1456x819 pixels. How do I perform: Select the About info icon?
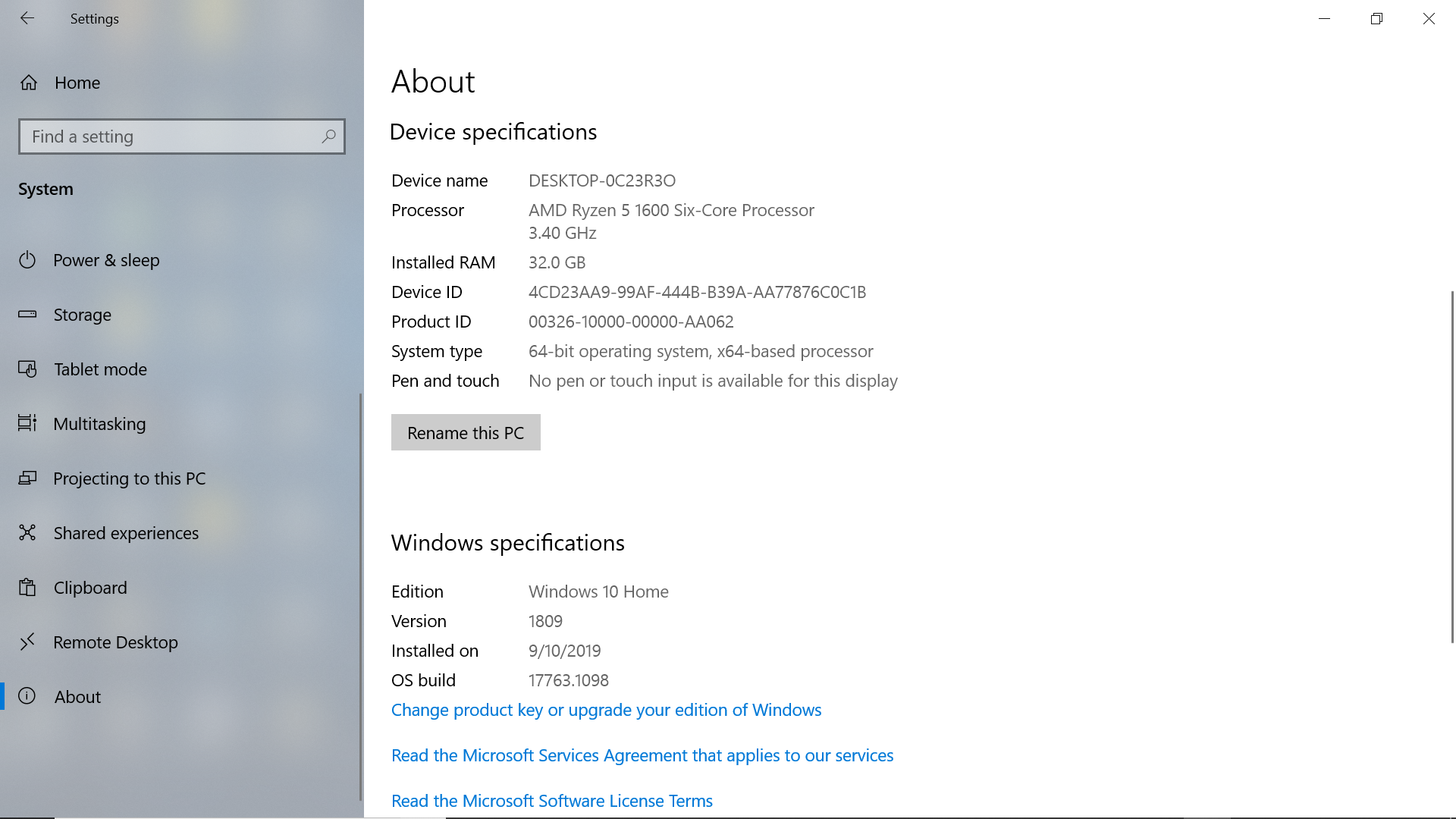27,696
